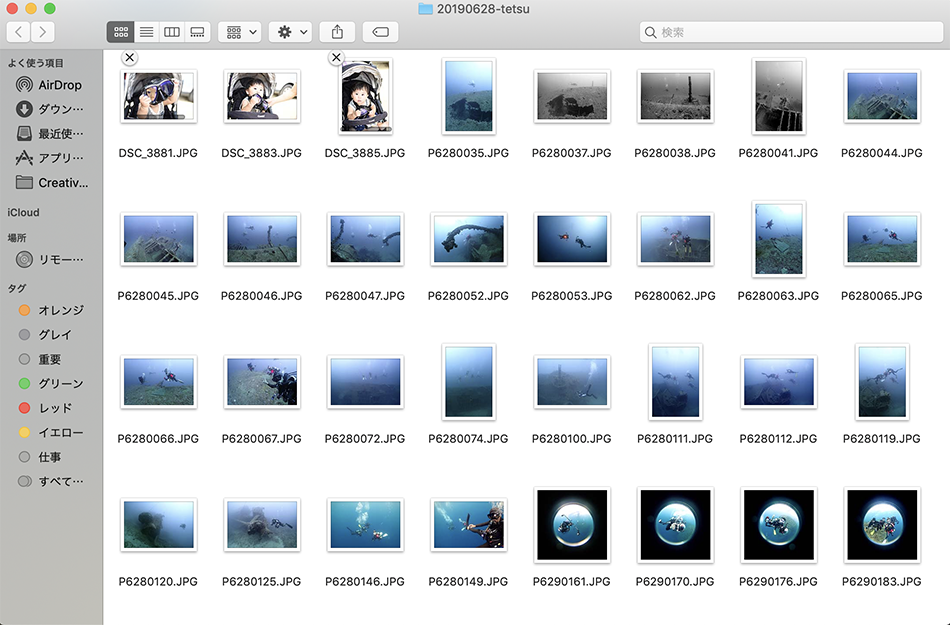The height and width of the screenshot is (625, 950).
Task: Open the gear action menu
Action: point(291,32)
